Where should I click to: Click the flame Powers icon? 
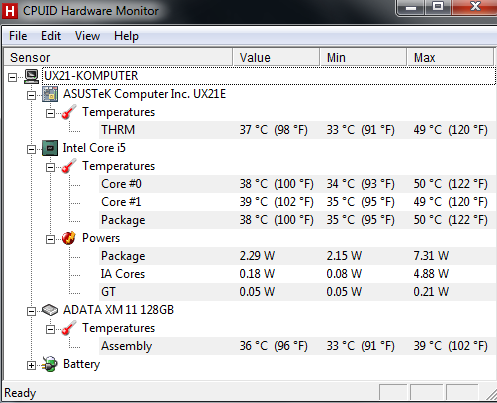pos(69,238)
